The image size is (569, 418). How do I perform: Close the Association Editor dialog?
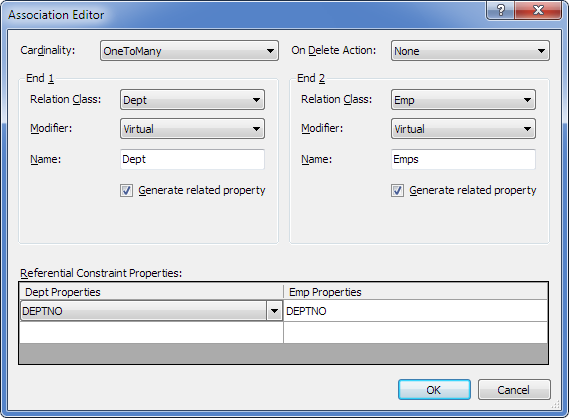pos(538,9)
